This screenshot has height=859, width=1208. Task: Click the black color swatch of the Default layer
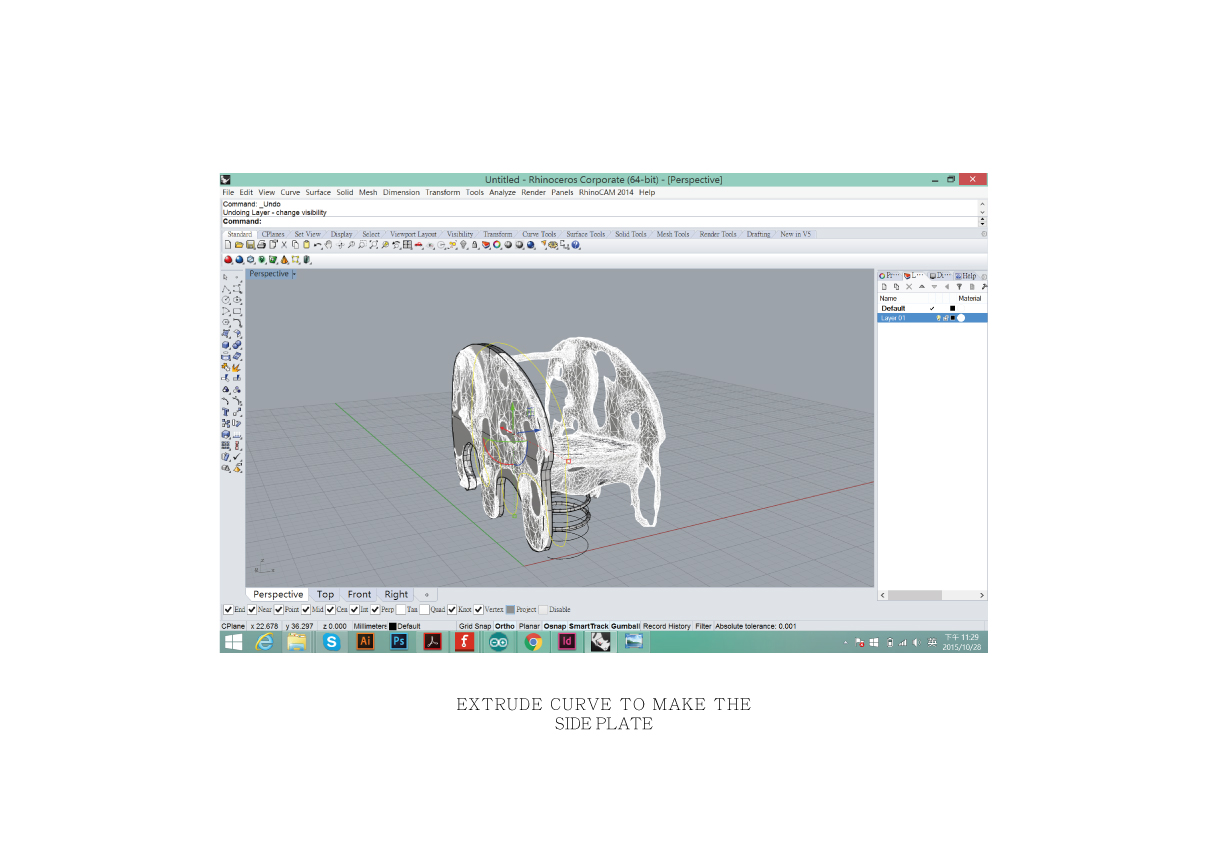click(x=953, y=308)
